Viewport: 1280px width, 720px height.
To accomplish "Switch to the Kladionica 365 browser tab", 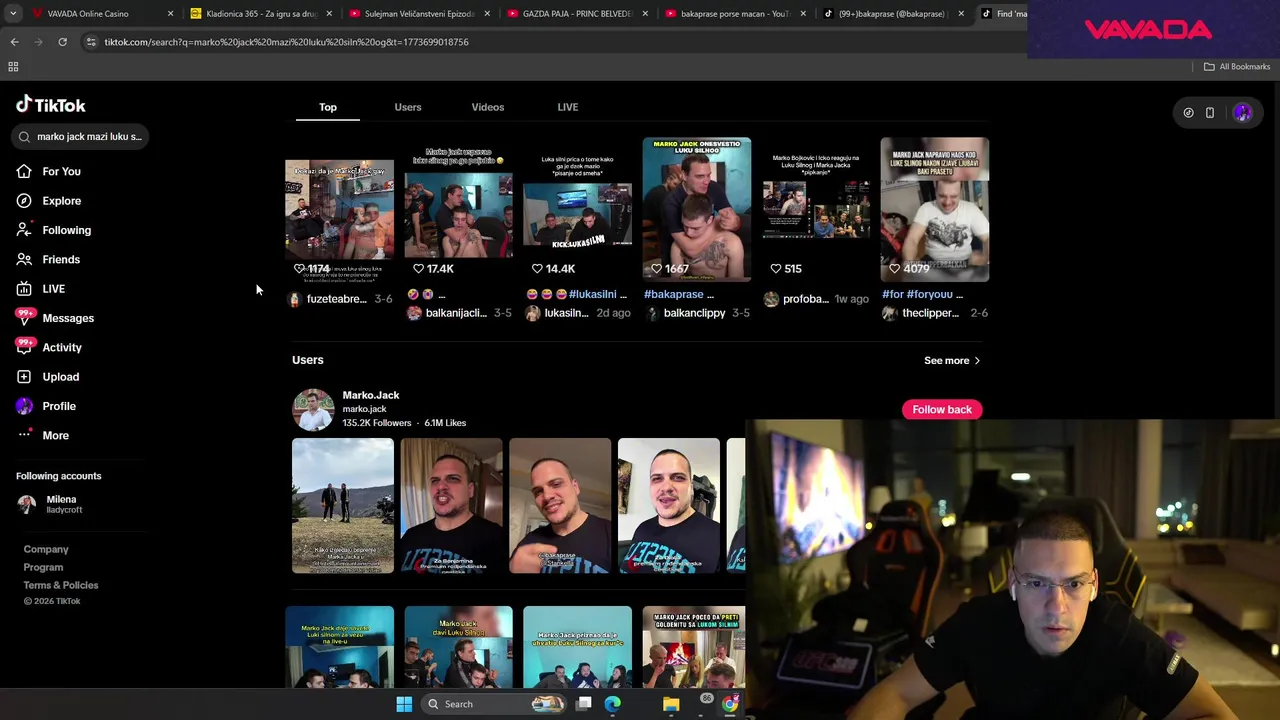I will [x=260, y=14].
